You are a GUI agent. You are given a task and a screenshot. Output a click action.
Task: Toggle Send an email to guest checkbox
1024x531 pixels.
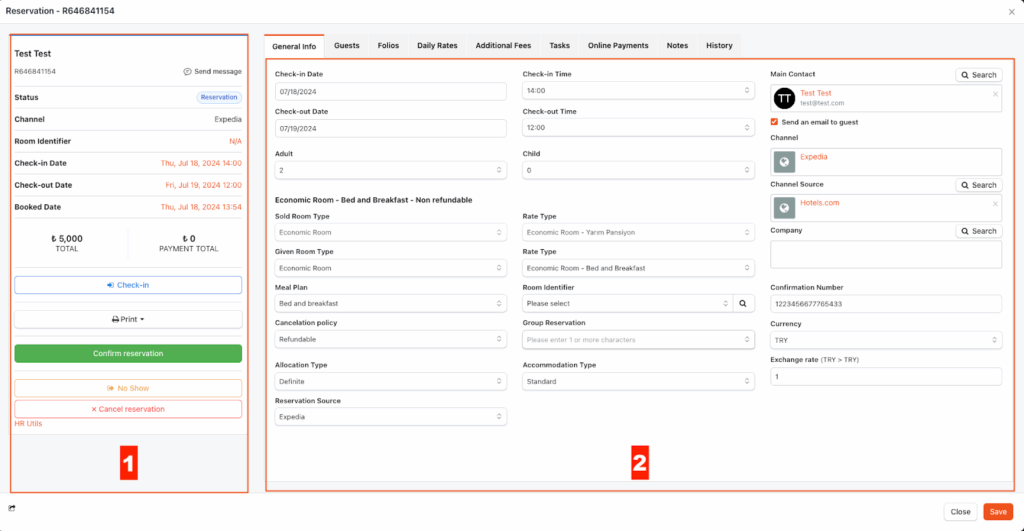point(774,122)
